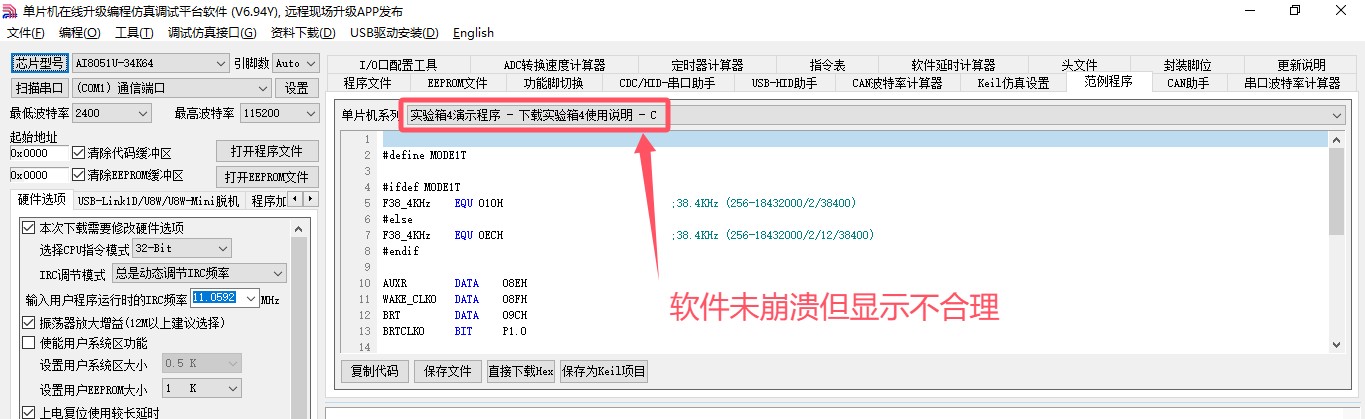This screenshot has height=419, width=1365.
Task: Click the EEPROM start address field beside 清除EEPROM缓冲区
Action: click(x=39, y=175)
